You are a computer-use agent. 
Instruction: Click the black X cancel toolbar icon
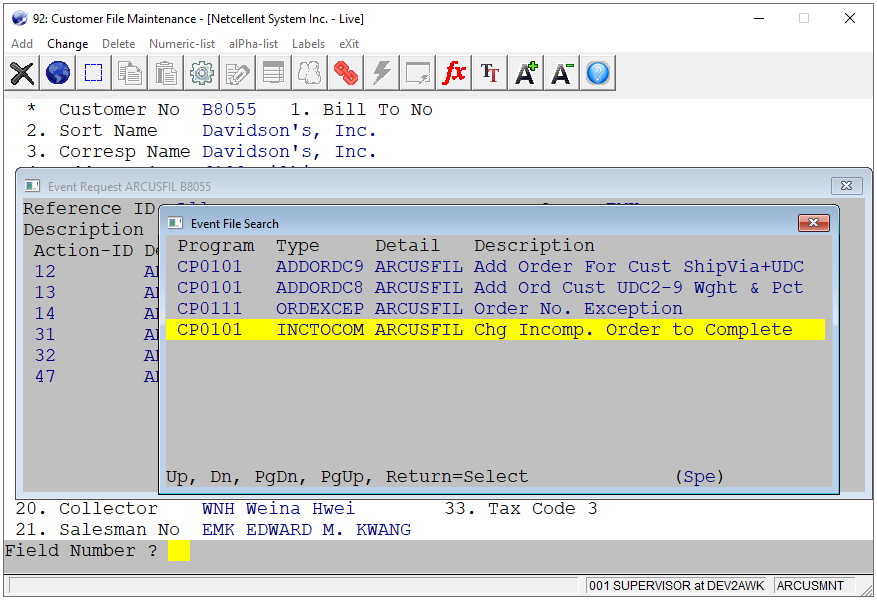tap(22, 73)
